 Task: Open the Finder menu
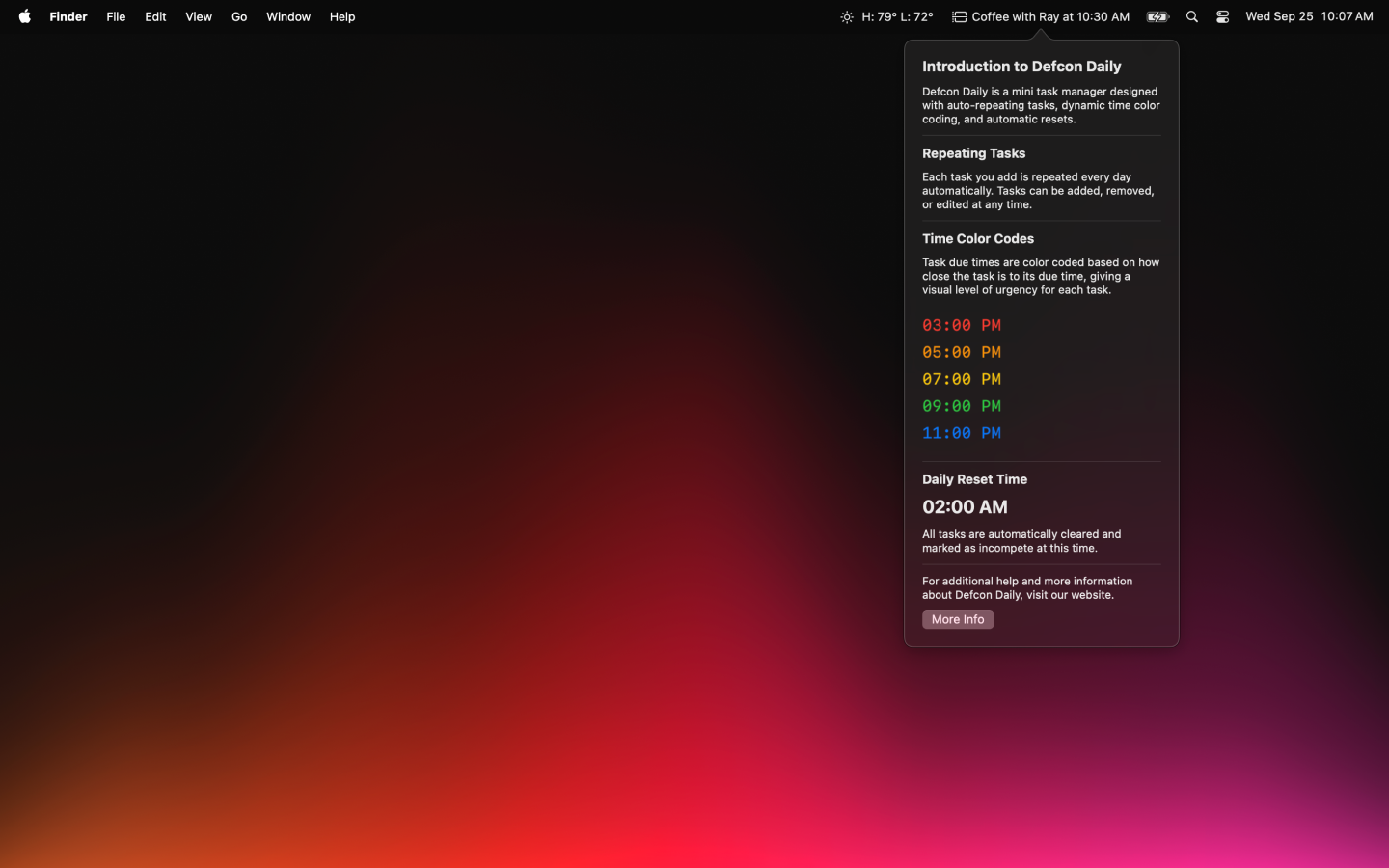[68, 16]
